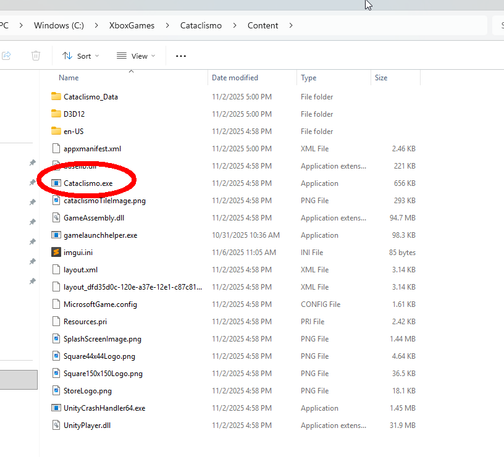Expand chevron after Cataclismo breadcrumb
This screenshot has height=457, width=504.
click(x=235, y=25)
